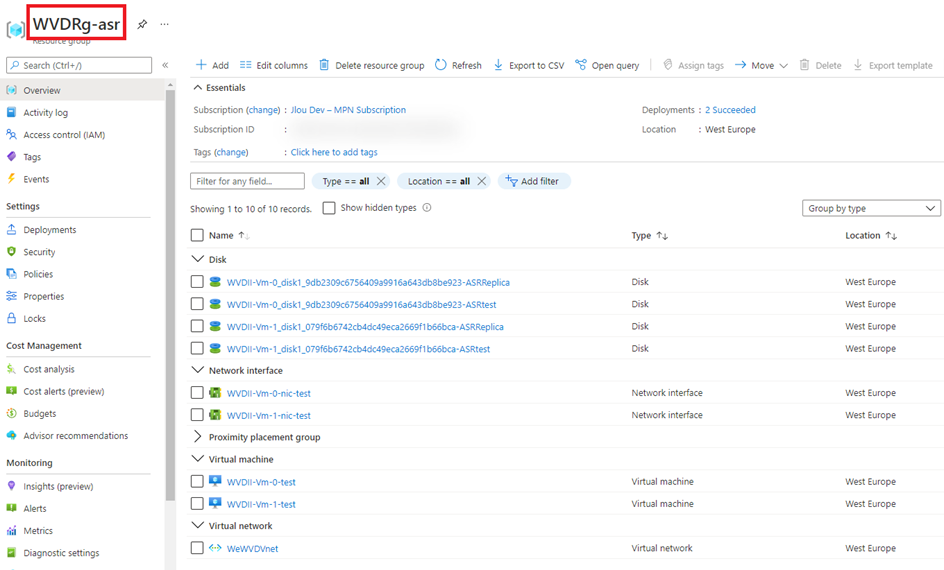944x570 pixels.
Task: Collapse the Essentials section
Action: (197, 87)
